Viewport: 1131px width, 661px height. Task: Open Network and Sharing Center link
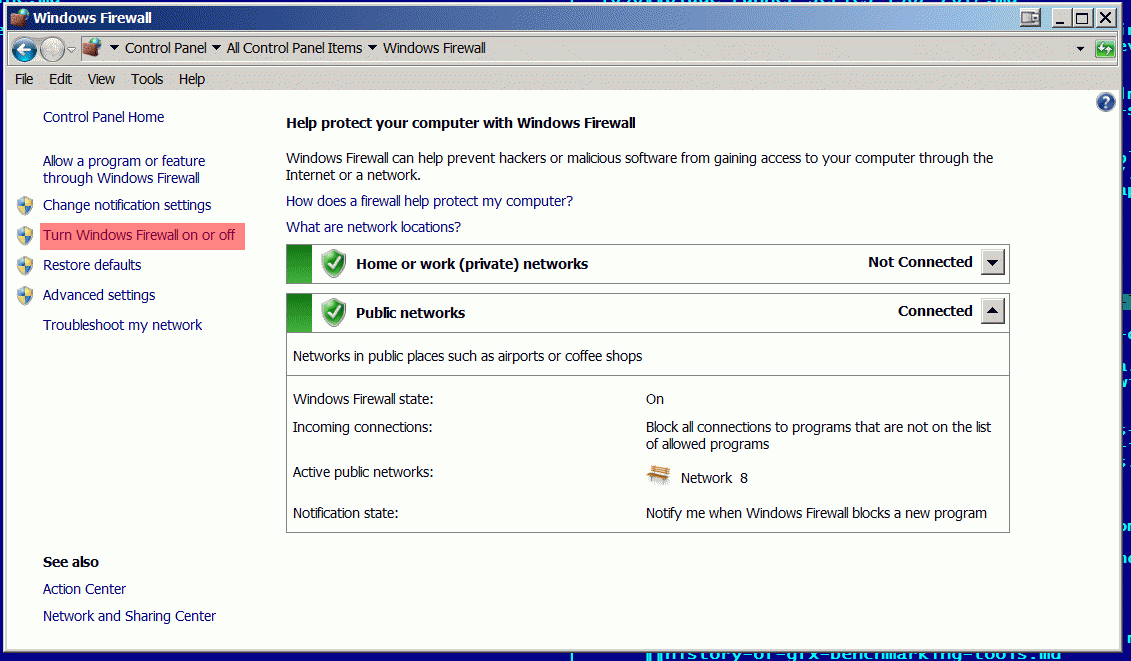[x=129, y=616]
